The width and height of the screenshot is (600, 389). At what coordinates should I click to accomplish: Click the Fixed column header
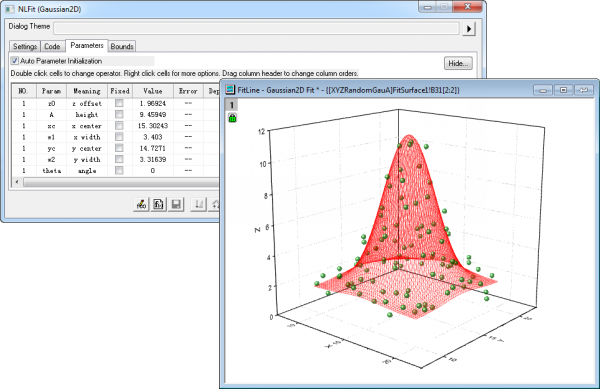(120, 91)
